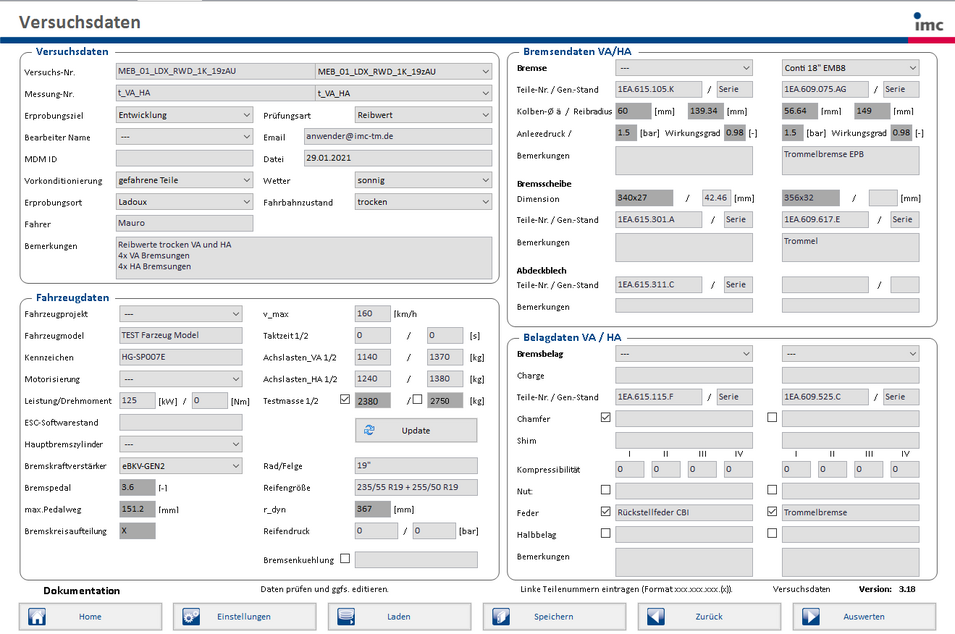Expand the Wetter dropdown showing sonnig
Image resolution: width=955 pixels, height=634 pixels.
pyautogui.click(x=486, y=180)
